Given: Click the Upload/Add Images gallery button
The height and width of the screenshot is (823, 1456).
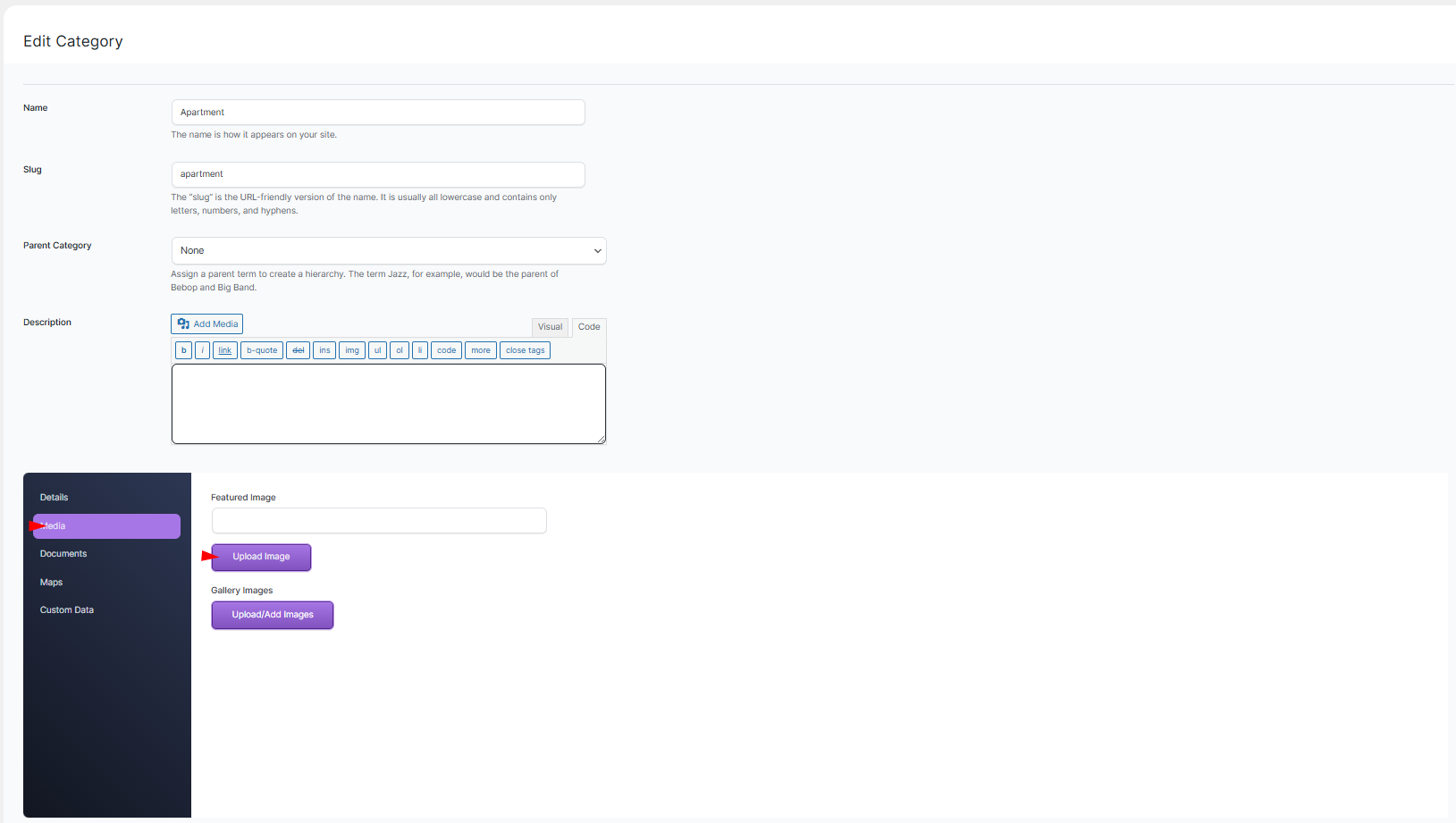Looking at the screenshot, I should coord(273,615).
